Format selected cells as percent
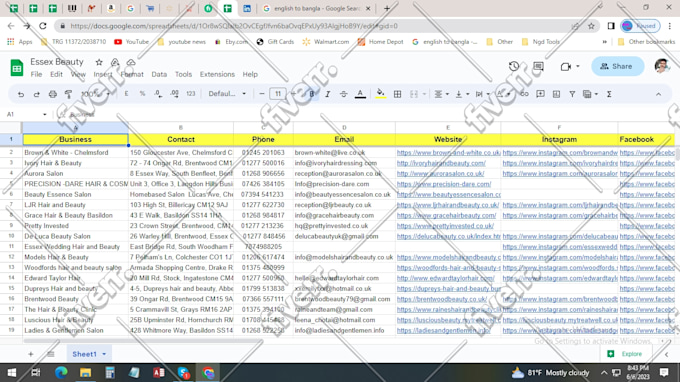Screen dimensions: 680x382 click(142, 94)
